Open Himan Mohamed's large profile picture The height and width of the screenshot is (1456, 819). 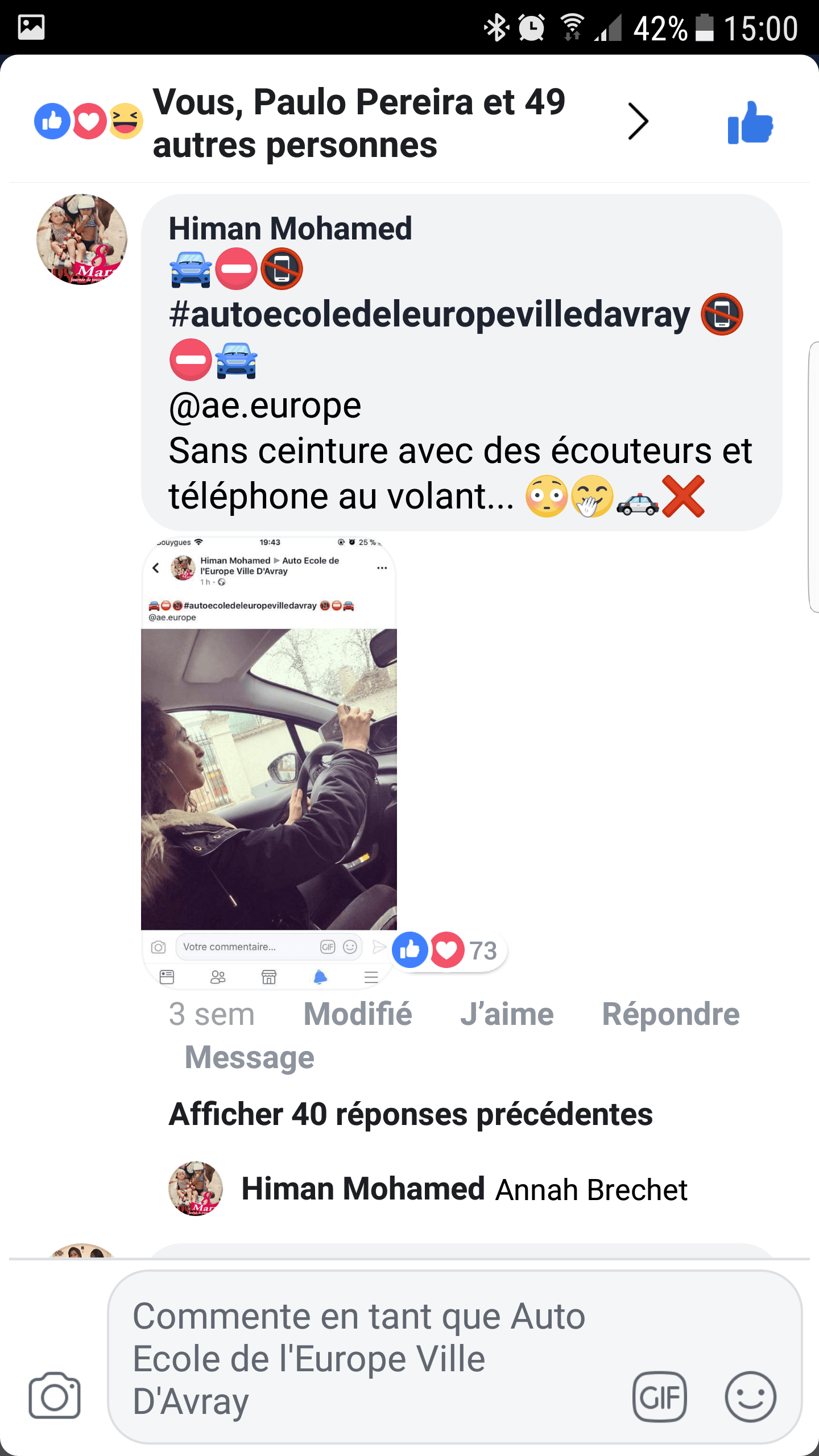tap(82, 239)
